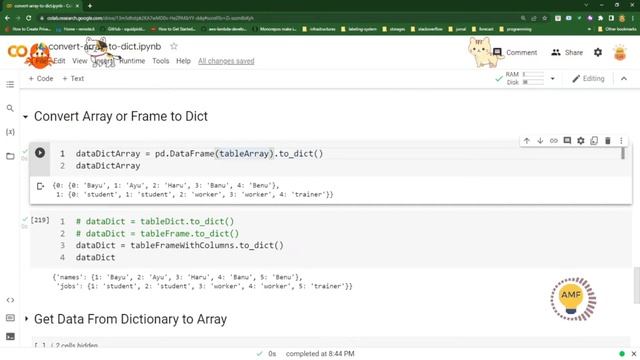Open the RAM Disk resources dropdown arrow

553,78
